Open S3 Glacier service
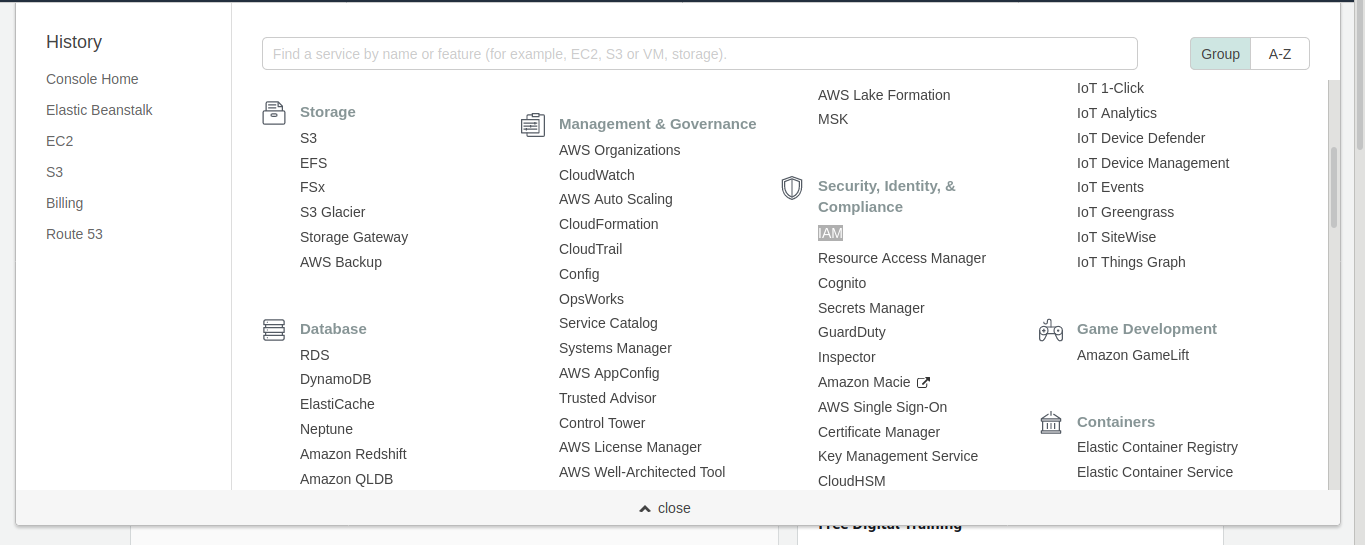This screenshot has width=1365, height=545. pos(333,212)
